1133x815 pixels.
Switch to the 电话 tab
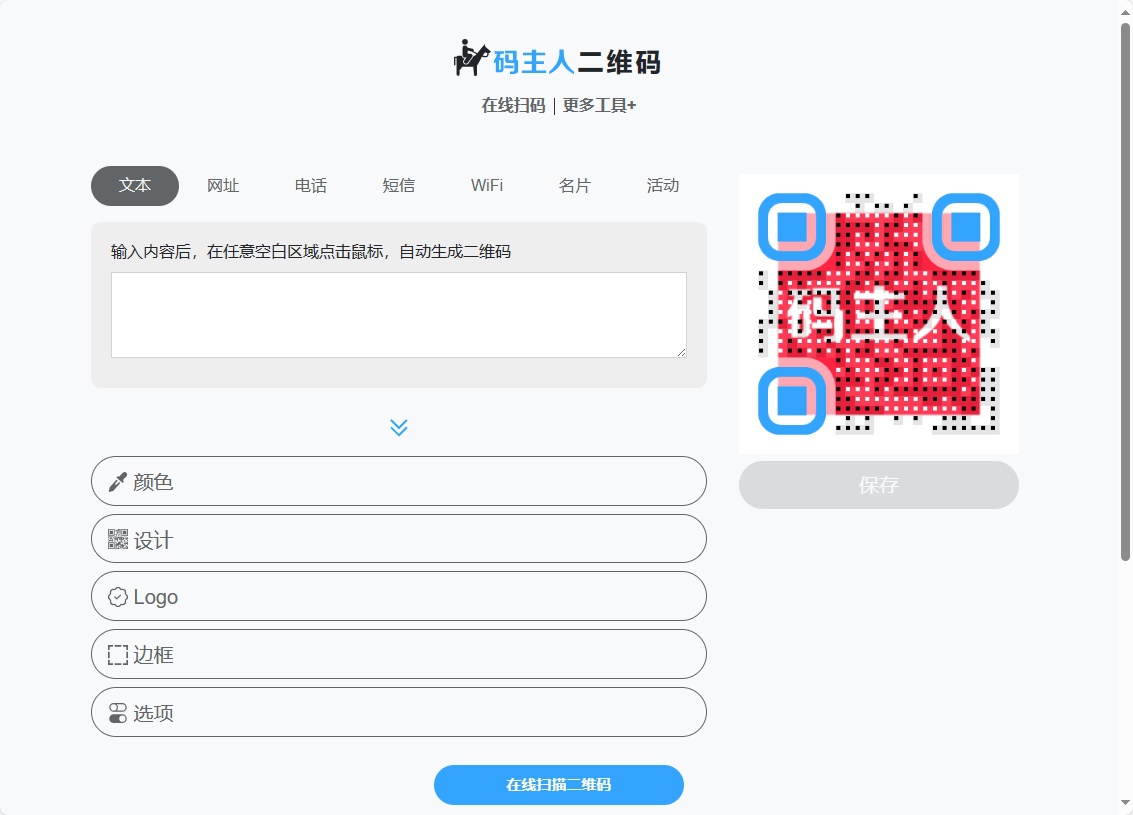[x=311, y=186]
